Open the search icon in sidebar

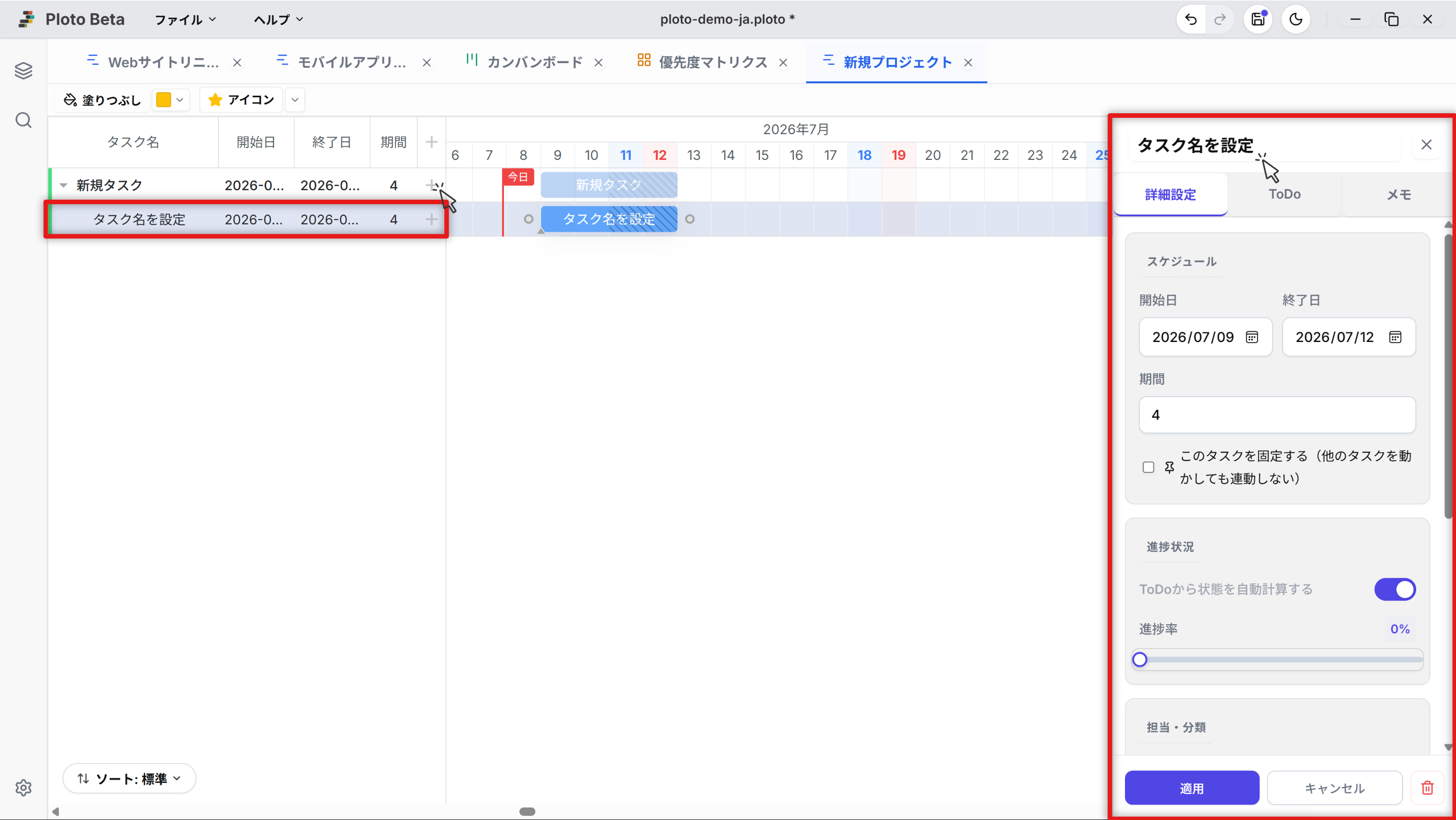(23, 120)
